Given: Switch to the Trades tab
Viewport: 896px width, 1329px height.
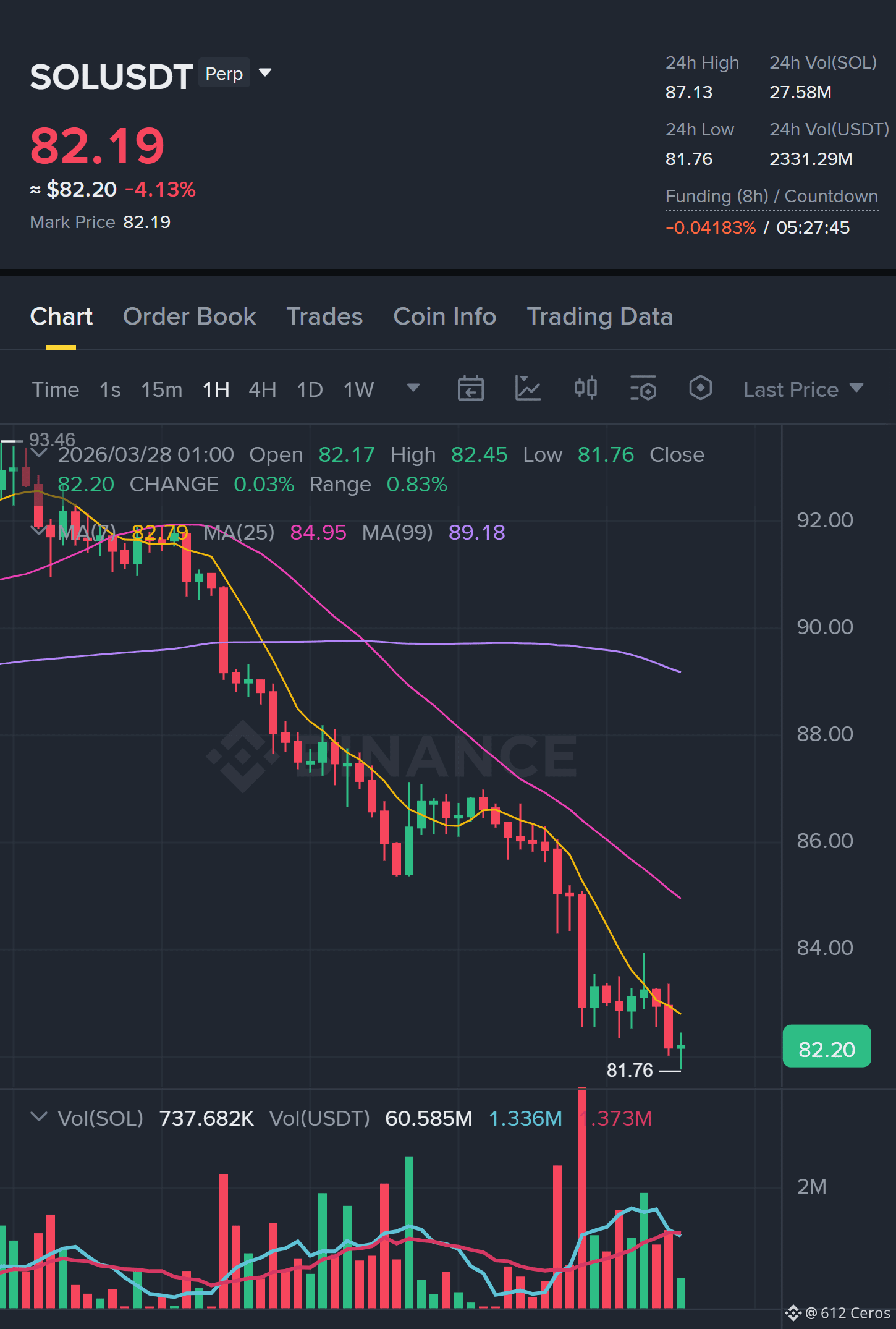Looking at the screenshot, I should click(324, 316).
